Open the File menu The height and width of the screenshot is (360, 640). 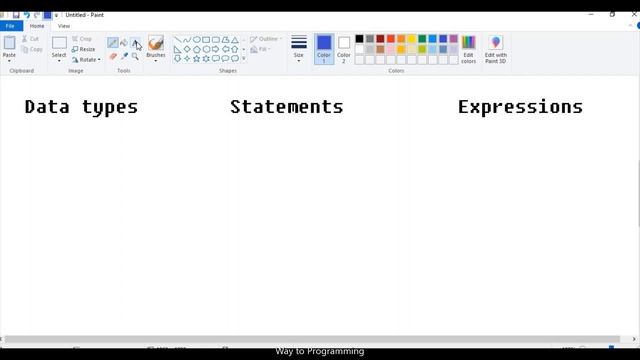point(10,26)
